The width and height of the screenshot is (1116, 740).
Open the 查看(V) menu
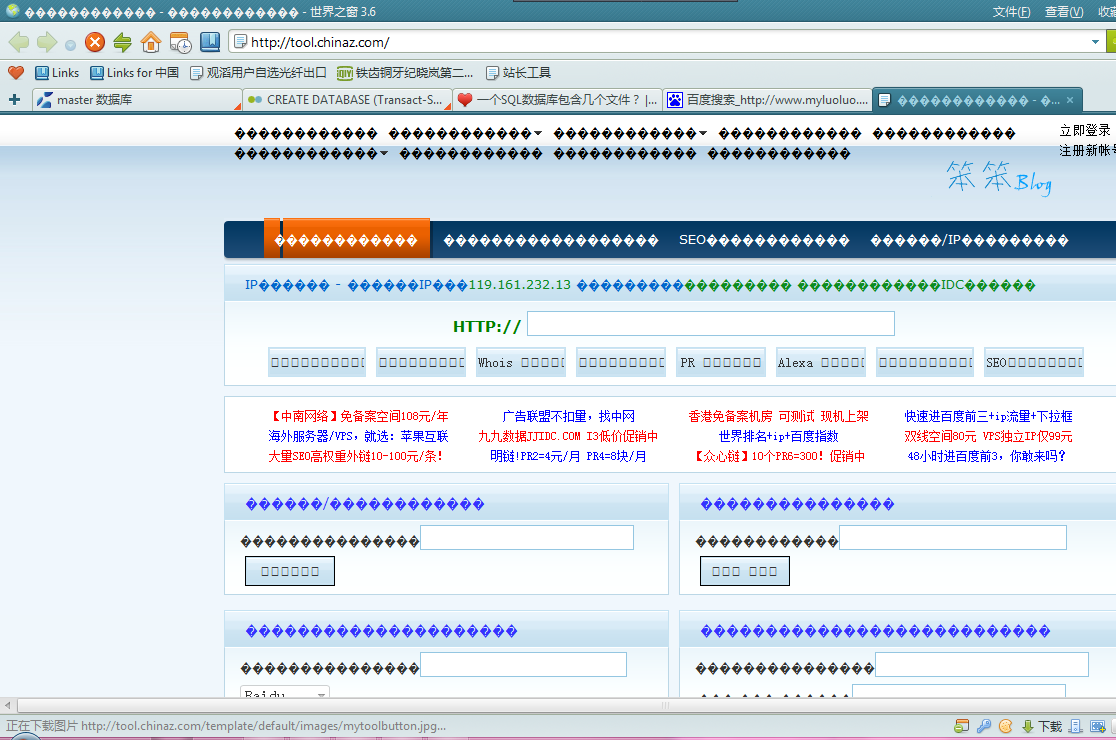pyautogui.click(x=1064, y=11)
